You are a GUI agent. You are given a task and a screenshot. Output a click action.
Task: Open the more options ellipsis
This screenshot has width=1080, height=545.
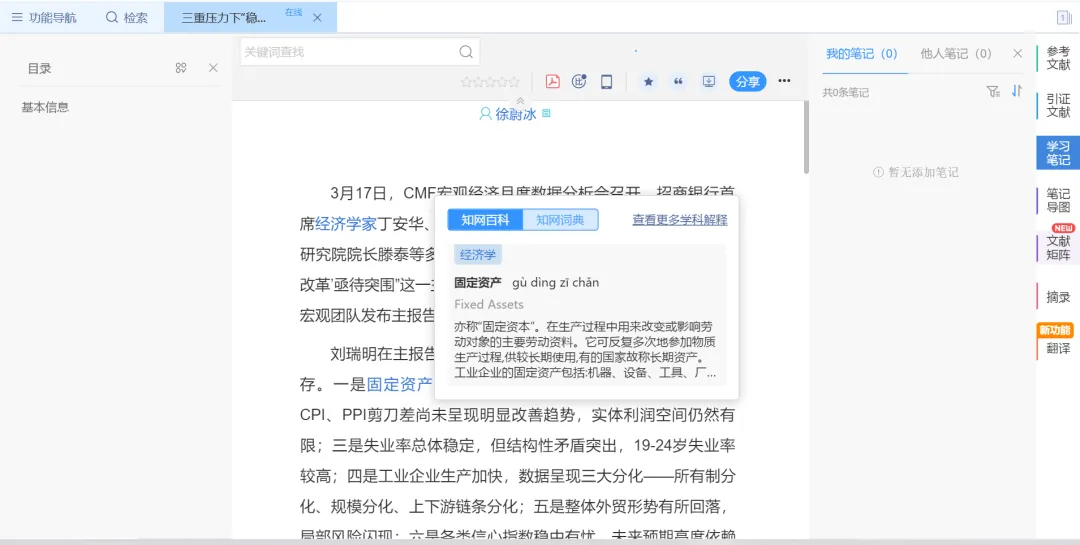pos(785,81)
